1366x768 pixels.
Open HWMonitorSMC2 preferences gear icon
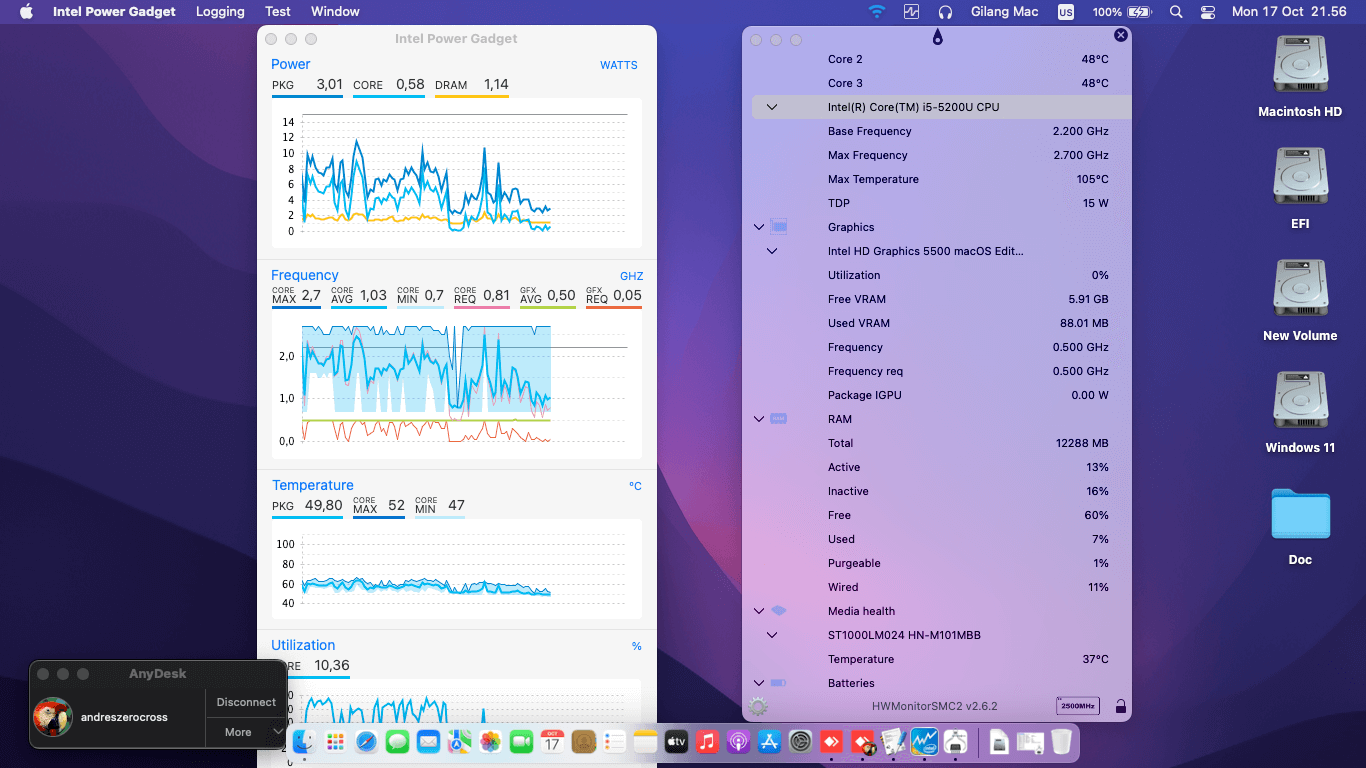(x=758, y=705)
